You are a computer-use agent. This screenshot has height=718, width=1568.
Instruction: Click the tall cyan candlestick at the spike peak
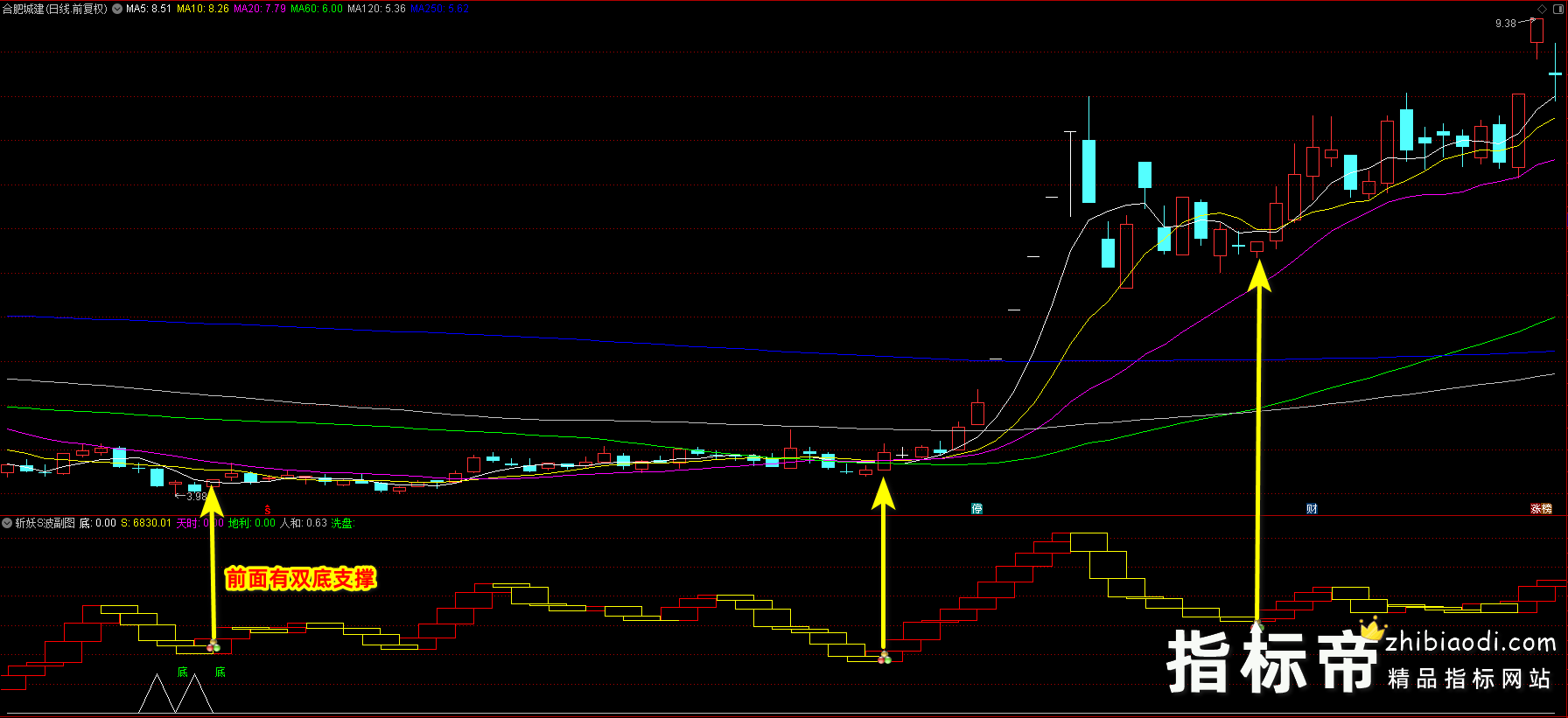click(1088, 171)
